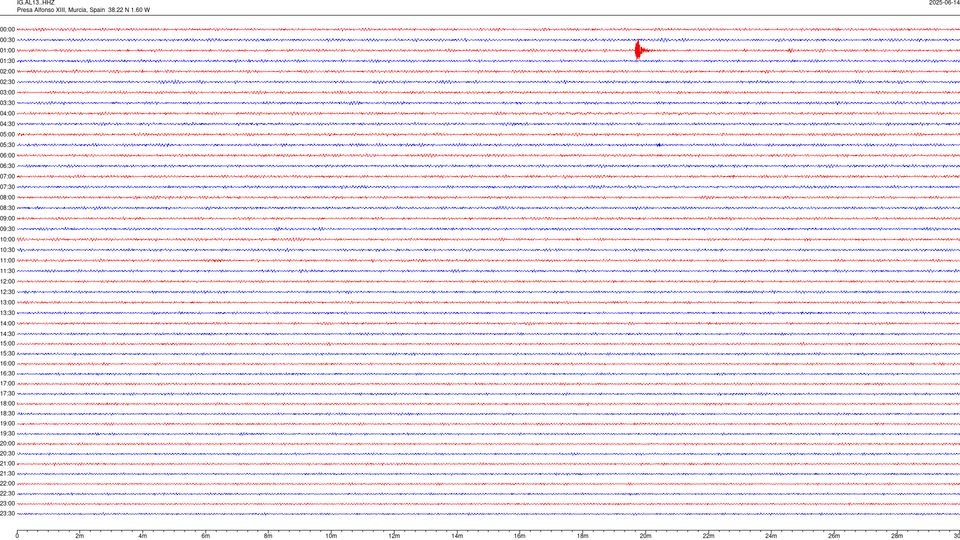960x540 pixels.
Task: Click the 28m tick label on the minute axis
Action: click(897, 536)
